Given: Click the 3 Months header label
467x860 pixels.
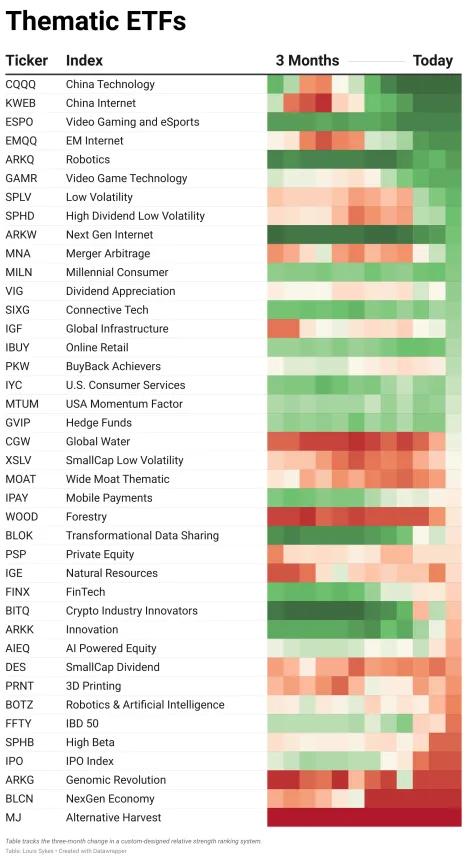Looking at the screenshot, I should (x=307, y=60).
